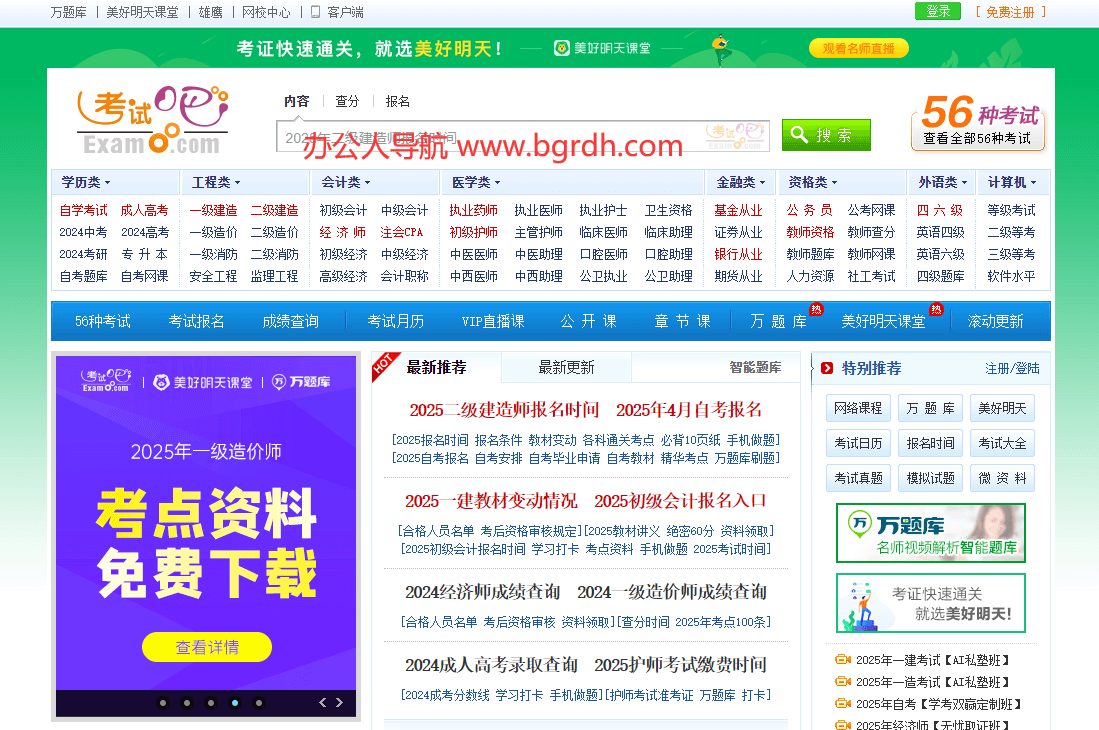
Task: Open the 工程类 dropdown menu
Action: coord(214,183)
